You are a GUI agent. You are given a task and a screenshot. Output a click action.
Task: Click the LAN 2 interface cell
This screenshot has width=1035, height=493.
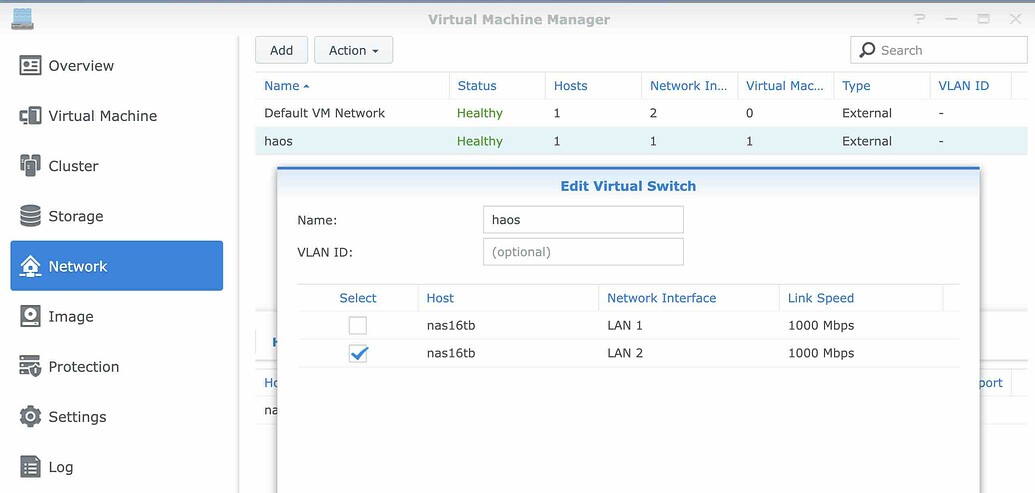[x=624, y=353]
